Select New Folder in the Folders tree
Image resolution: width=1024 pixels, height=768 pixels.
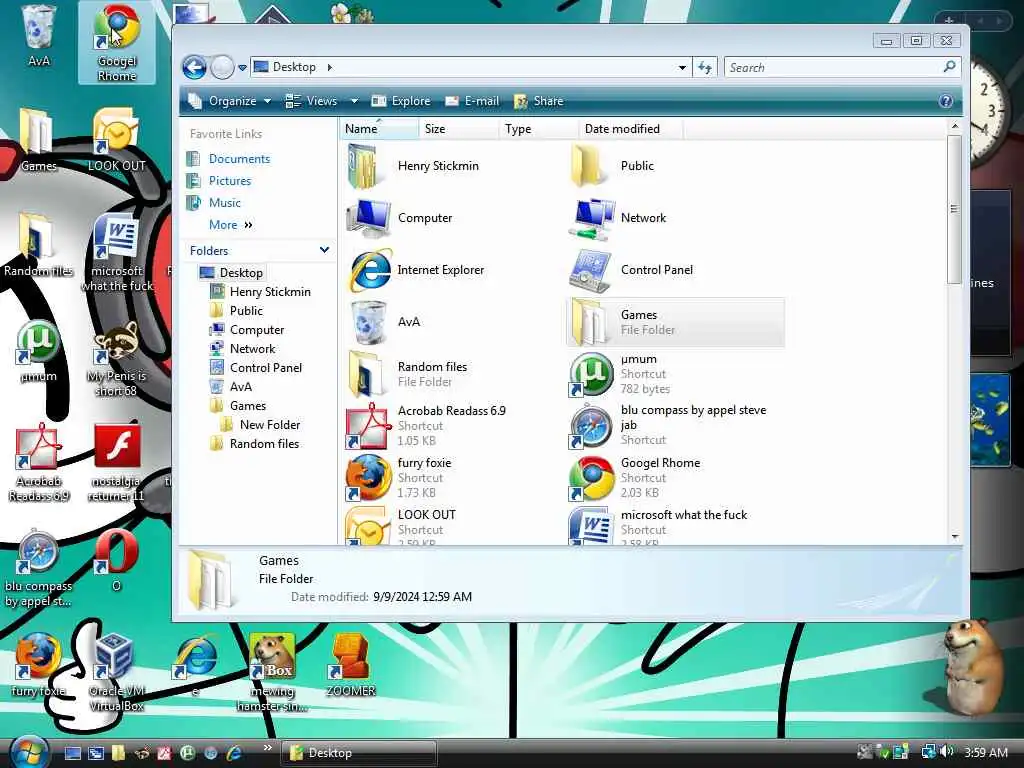click(x=270, y=424)
